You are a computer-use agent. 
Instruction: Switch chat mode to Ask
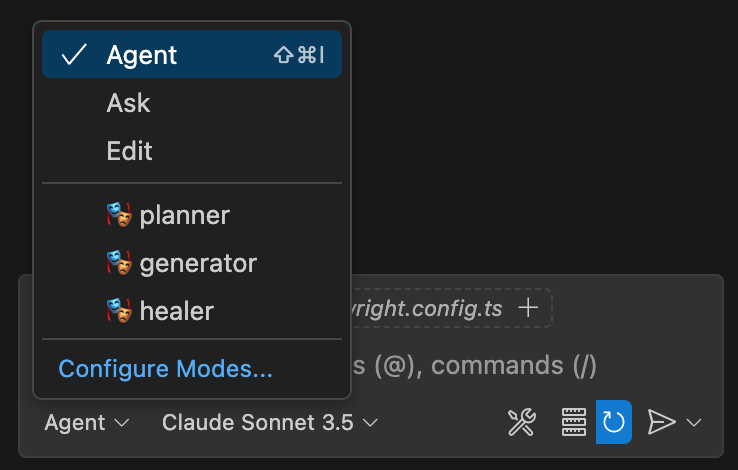[128, 103]
